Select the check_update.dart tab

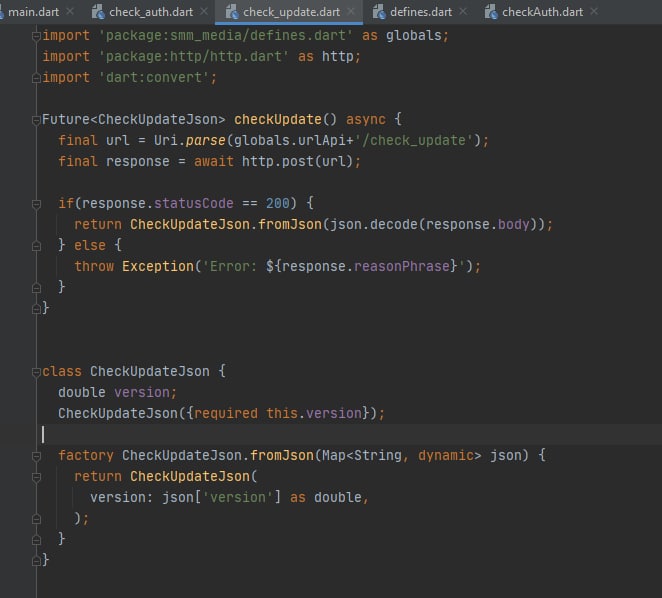tap(291, 12)
